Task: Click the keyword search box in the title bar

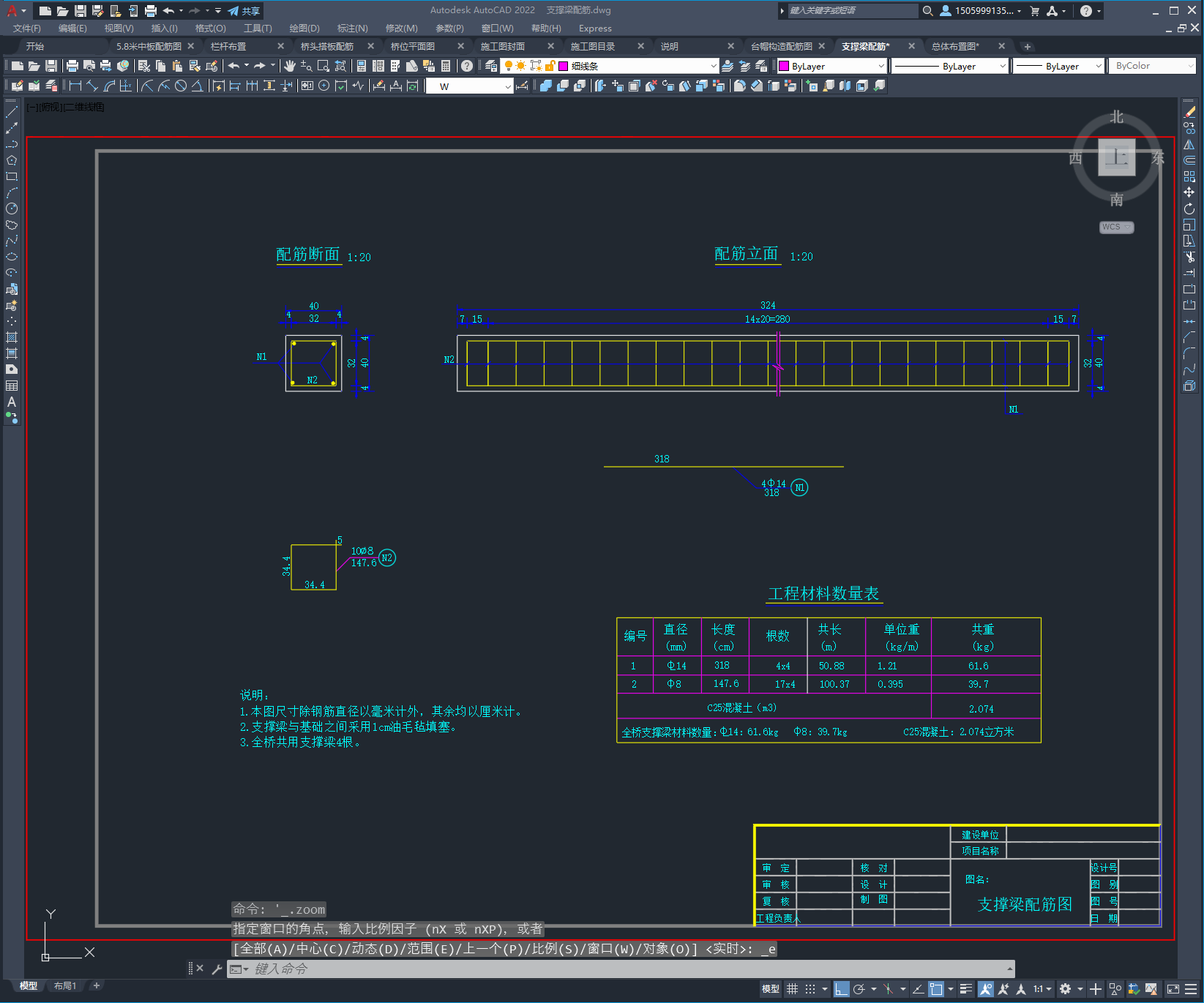Action: 852,11
